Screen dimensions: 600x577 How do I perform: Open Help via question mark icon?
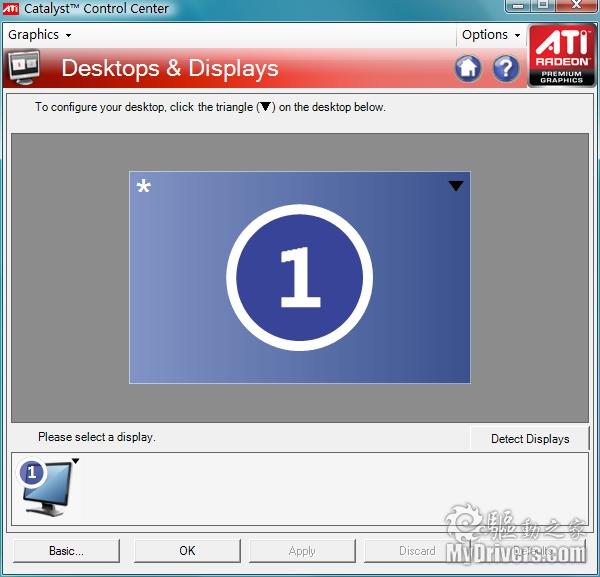click(x=506, y=68)
